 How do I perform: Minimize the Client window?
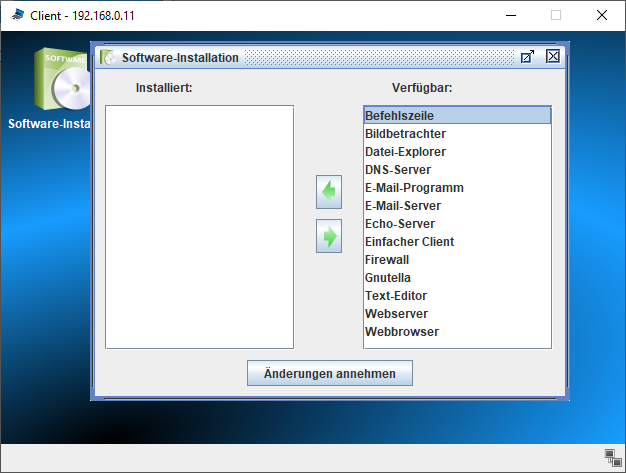[x=511, y=16]
